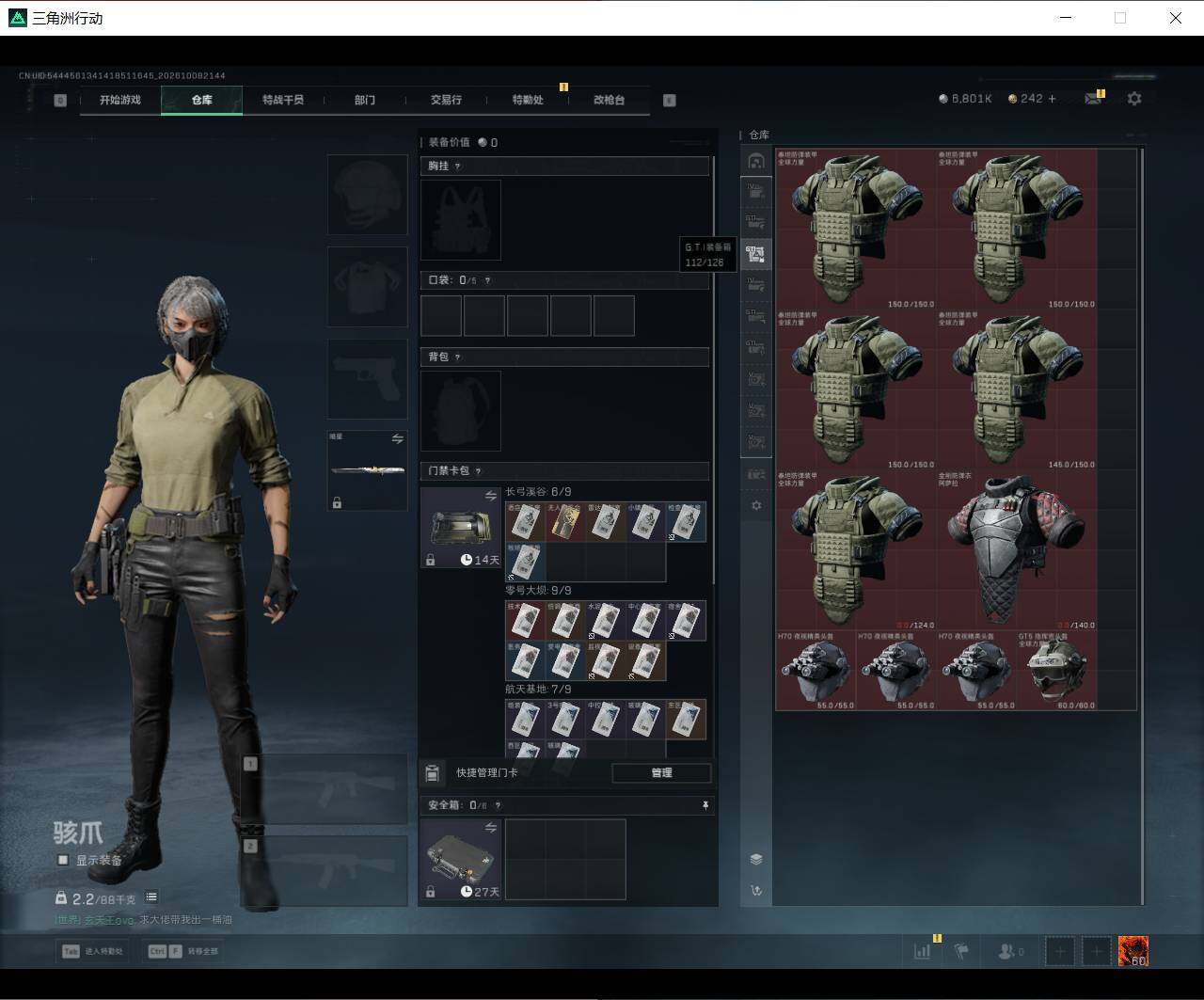
Task: Click swap arrows on the melee knife slot
Action: coord(398,439)
